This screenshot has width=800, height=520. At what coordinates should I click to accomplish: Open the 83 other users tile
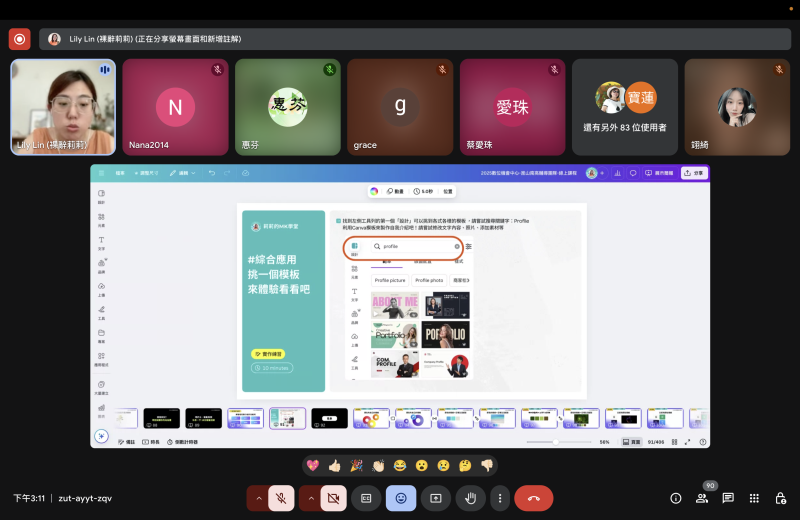(x=625, y=107)
